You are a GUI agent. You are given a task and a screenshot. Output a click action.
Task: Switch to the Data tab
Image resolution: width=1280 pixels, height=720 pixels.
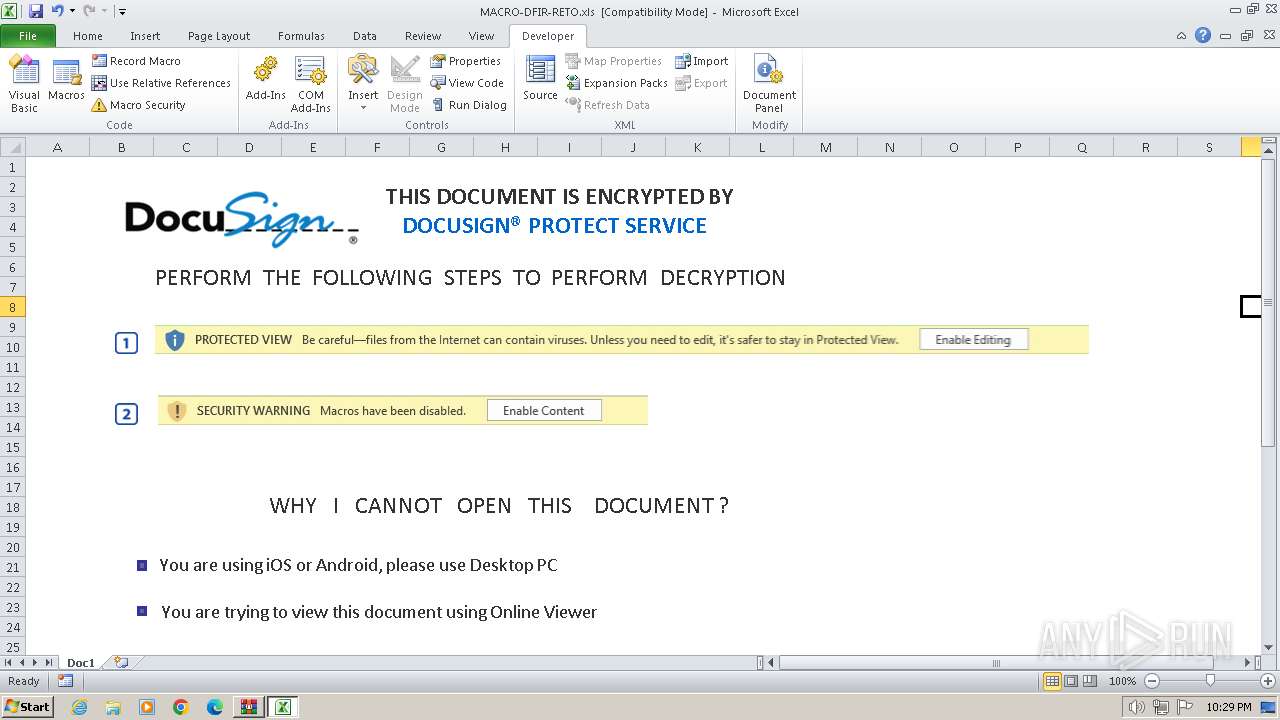click(x=365, y=36)
